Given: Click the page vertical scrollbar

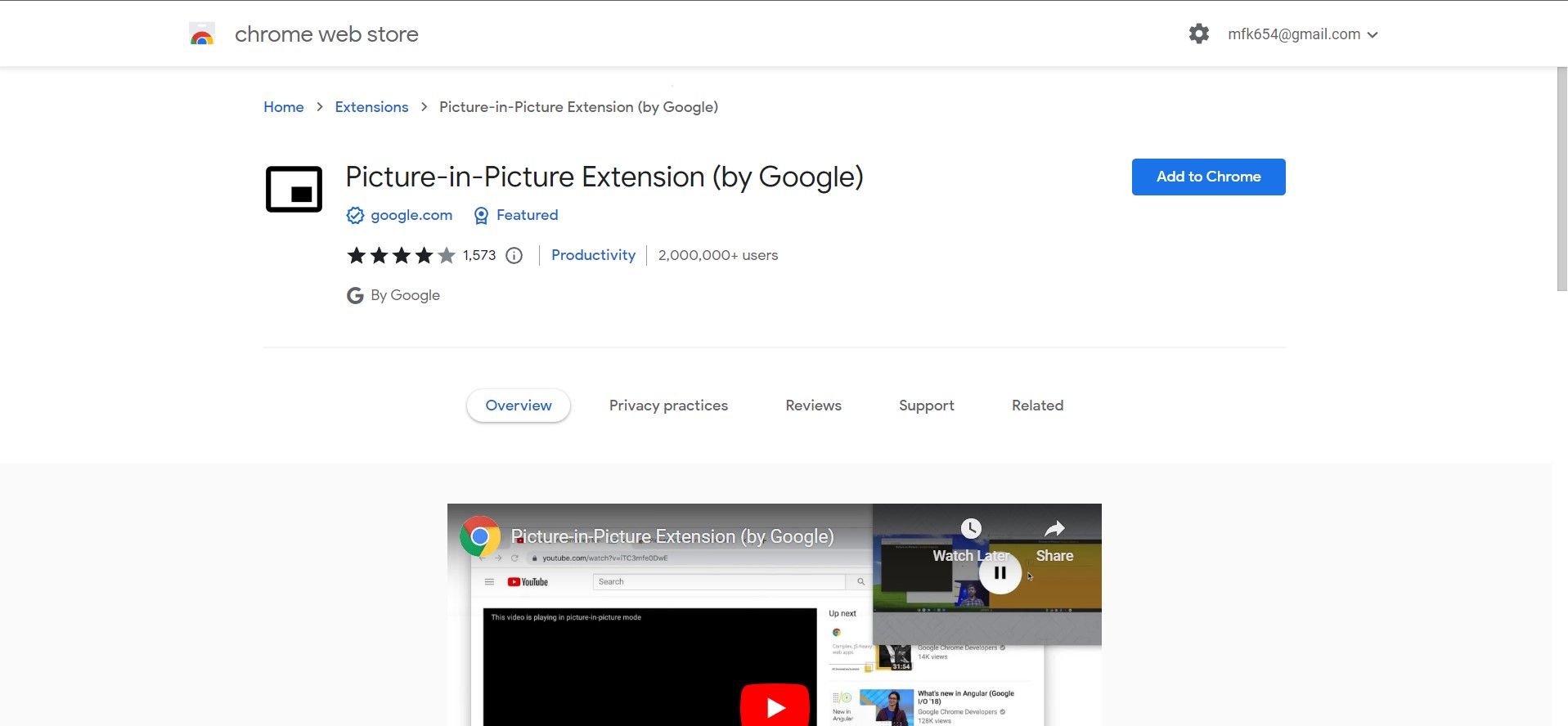Looking at the screenshot, I should [1561, 178].
